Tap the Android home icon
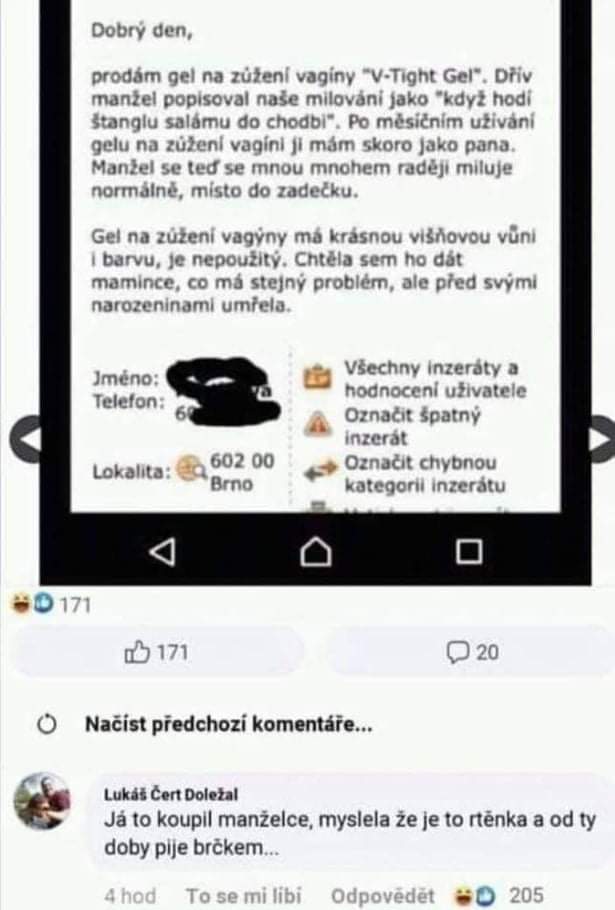The image size is (615, 910). tap(316, 551)
